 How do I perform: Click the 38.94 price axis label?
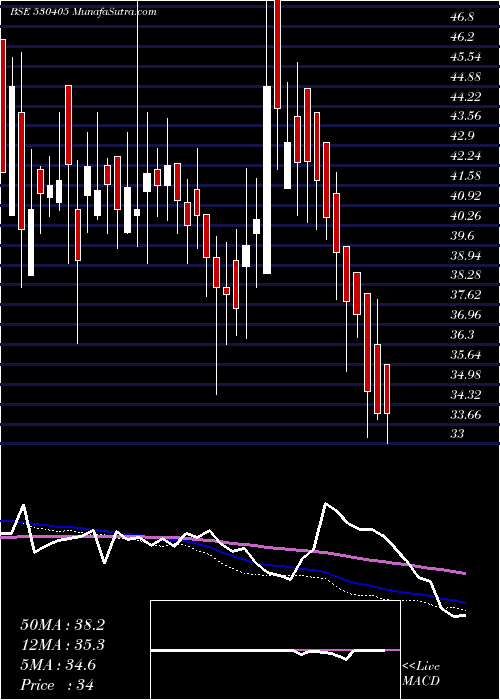(466, 256)
